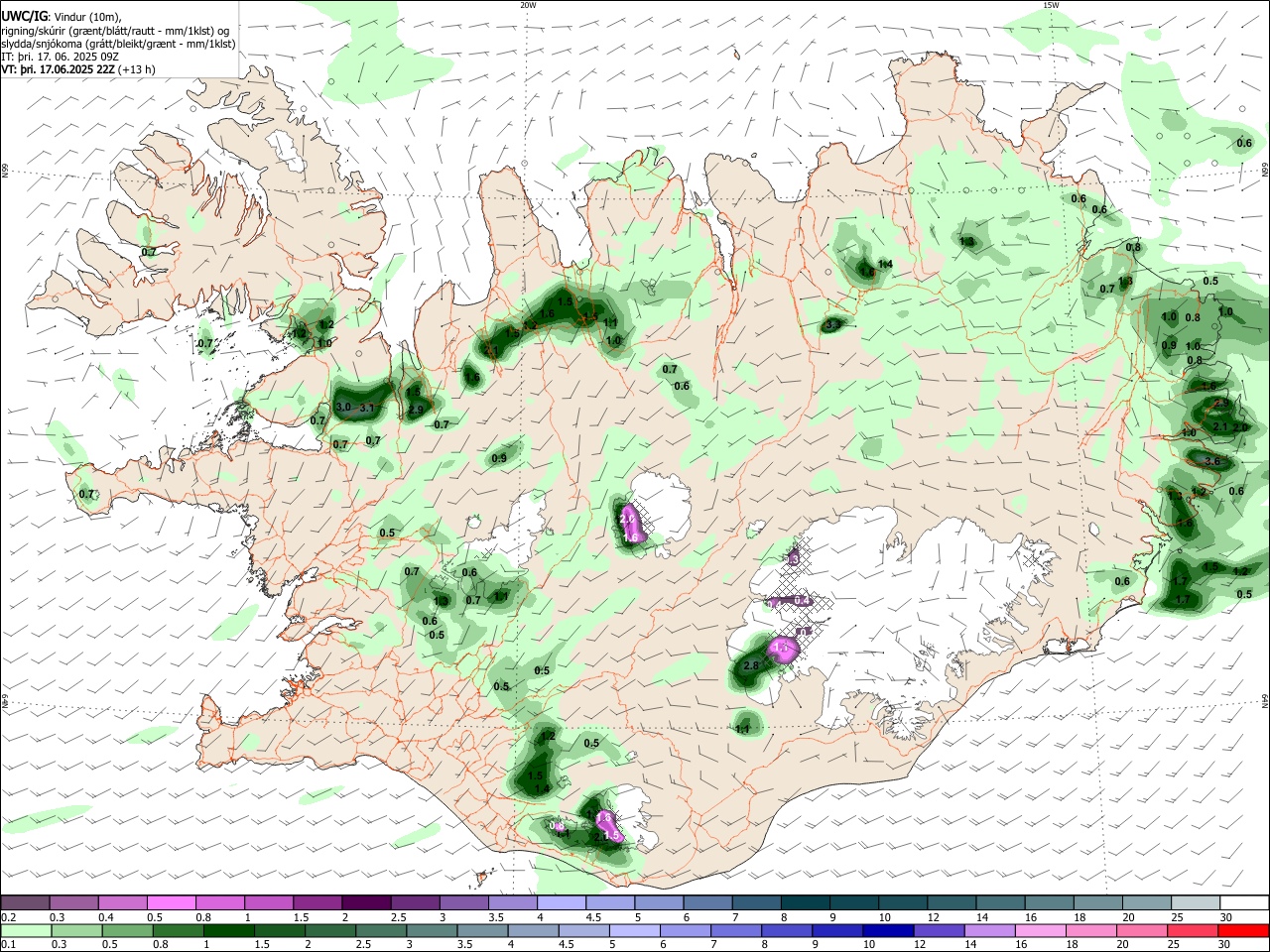Click the light green rain swatch labeled 0.3
The image size is (1270, 952).
76,931
